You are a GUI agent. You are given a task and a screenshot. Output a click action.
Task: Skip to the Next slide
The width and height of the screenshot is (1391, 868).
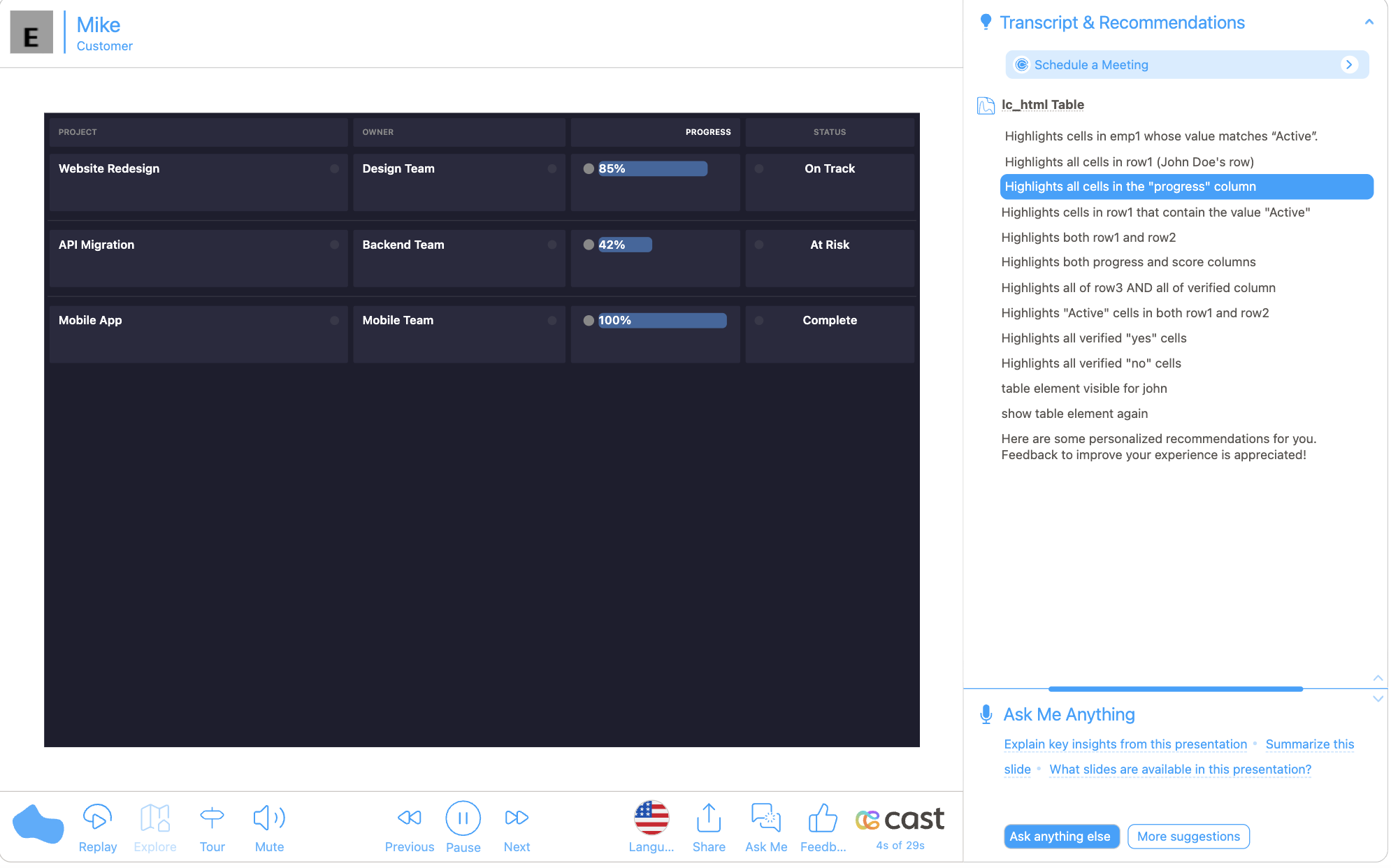[517, 818]
